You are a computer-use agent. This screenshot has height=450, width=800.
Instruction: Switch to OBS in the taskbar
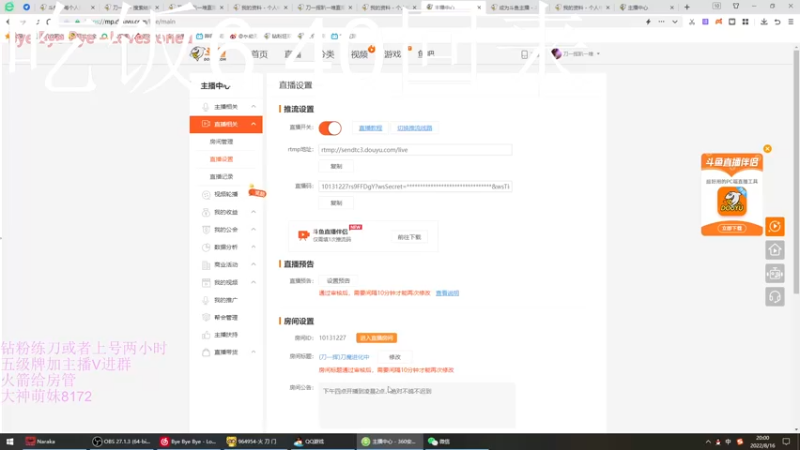(x=121, y=442)
